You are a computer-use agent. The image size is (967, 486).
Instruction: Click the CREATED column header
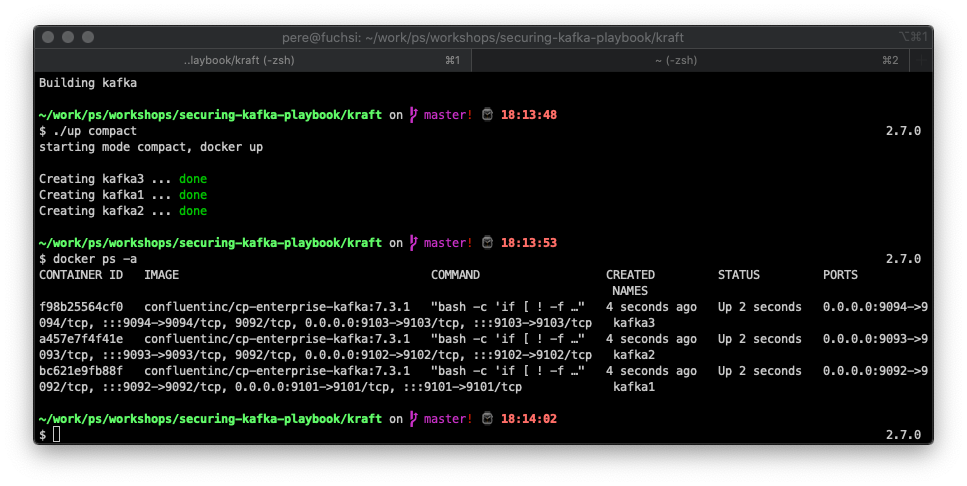click(x=630, y=275)
